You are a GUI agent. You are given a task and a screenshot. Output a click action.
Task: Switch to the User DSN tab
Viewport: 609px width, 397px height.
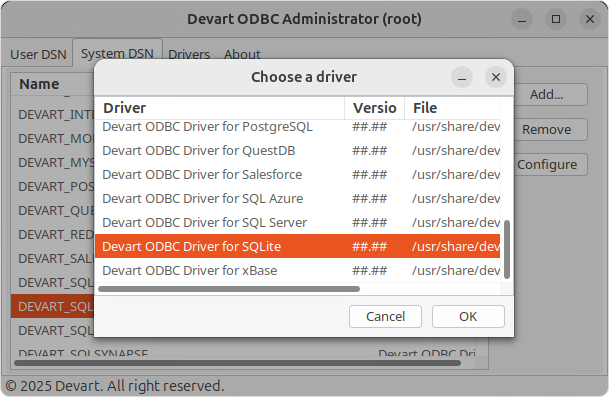pyautogui.click(x=38, y=54)
